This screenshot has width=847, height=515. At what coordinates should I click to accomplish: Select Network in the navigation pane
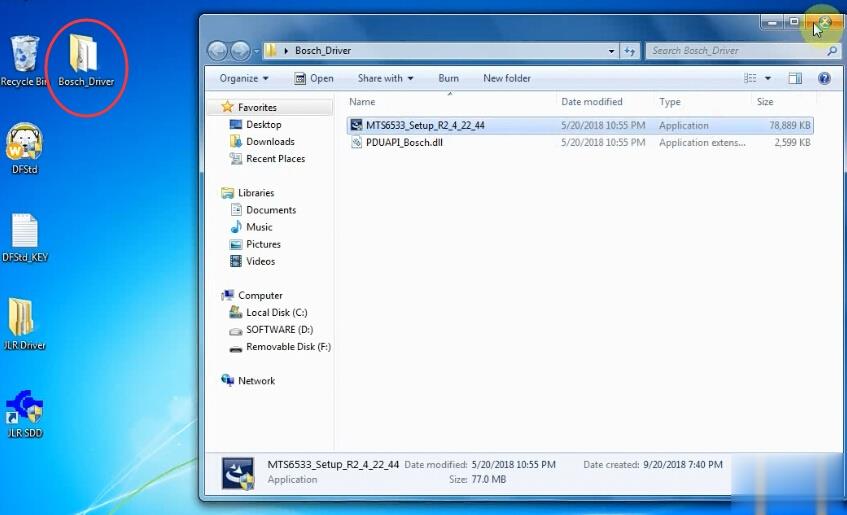[x=256, y=381]
